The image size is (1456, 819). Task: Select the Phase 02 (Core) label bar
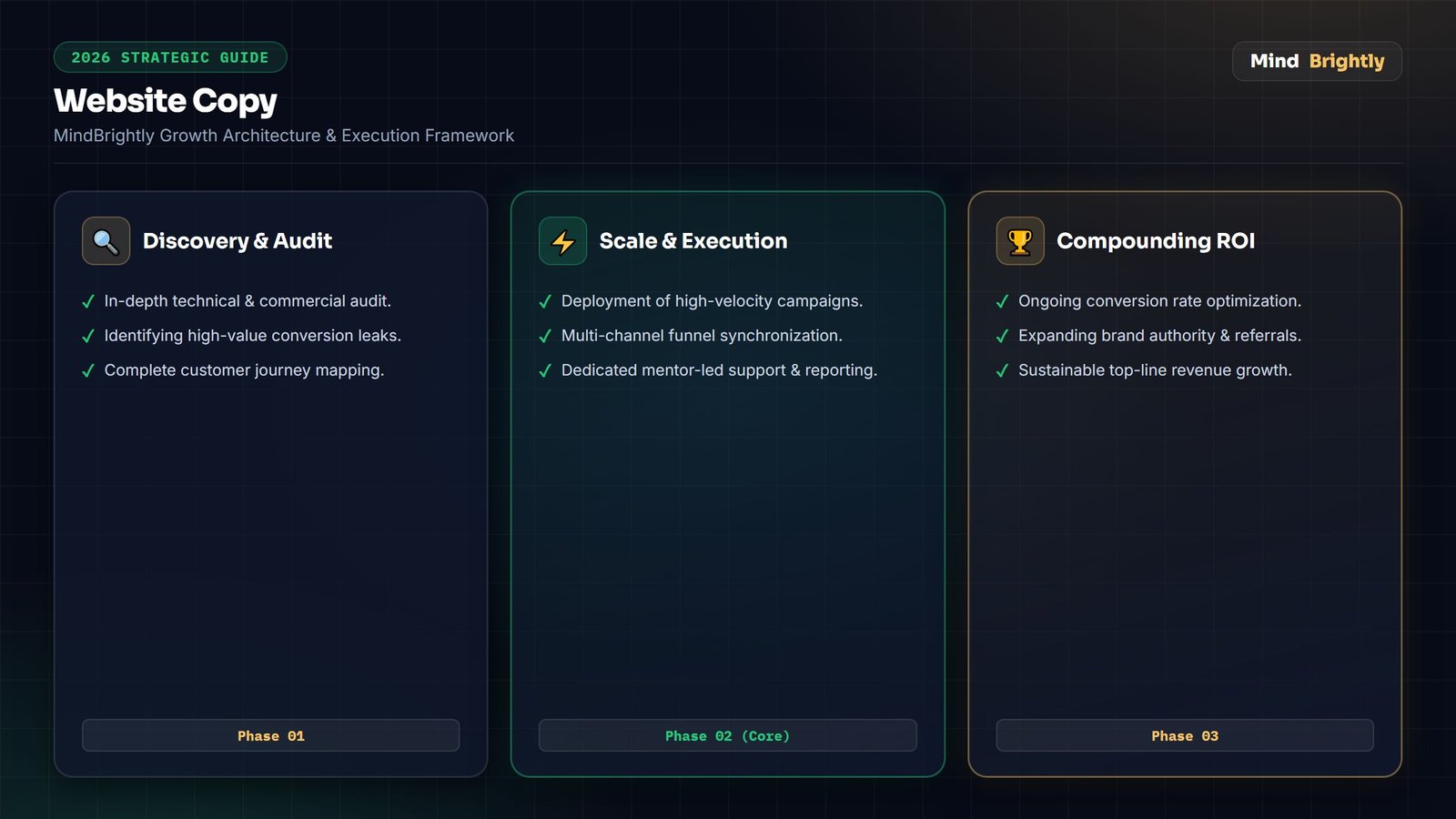click(x=727, y=735)
